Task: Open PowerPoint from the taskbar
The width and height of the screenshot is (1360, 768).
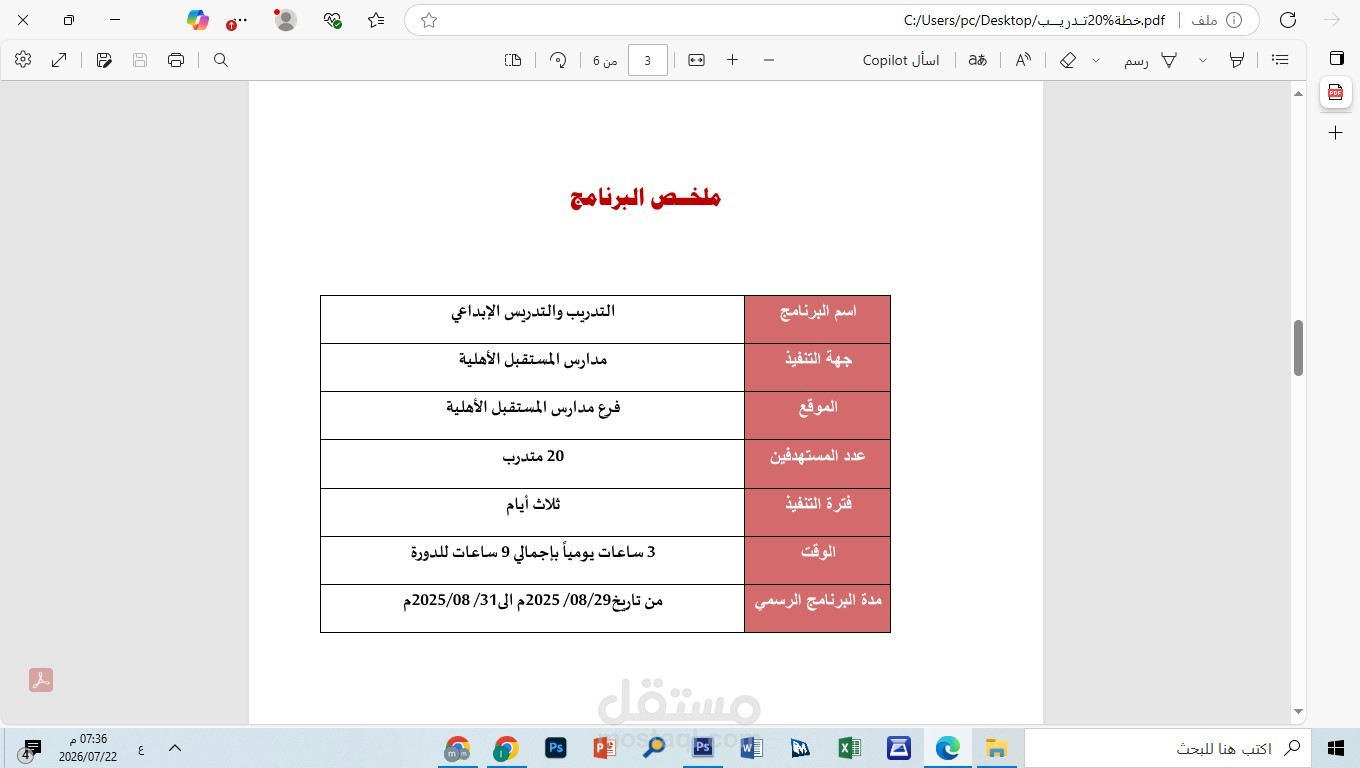Action: point(605,748)
